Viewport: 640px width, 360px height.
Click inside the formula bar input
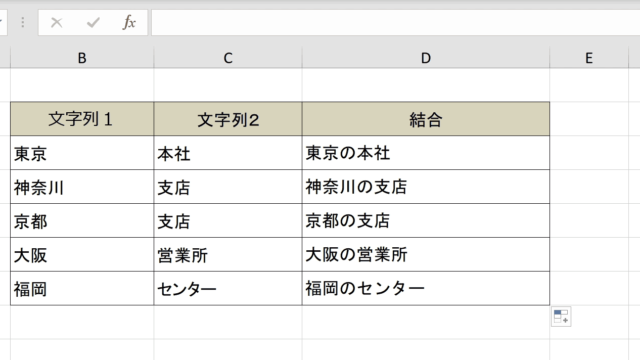396,22
